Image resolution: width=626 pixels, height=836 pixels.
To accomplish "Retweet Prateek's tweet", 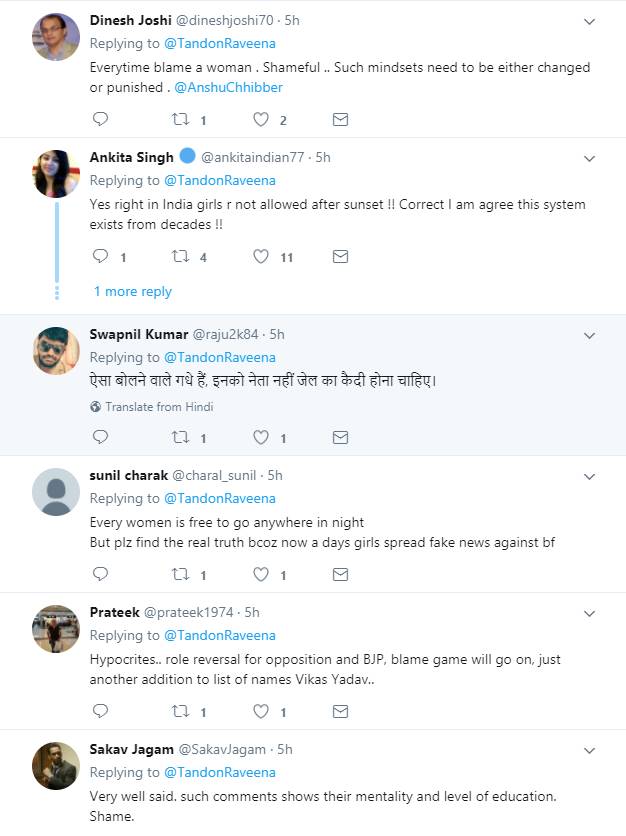I will pyautogui.click(x=181, y=712).
